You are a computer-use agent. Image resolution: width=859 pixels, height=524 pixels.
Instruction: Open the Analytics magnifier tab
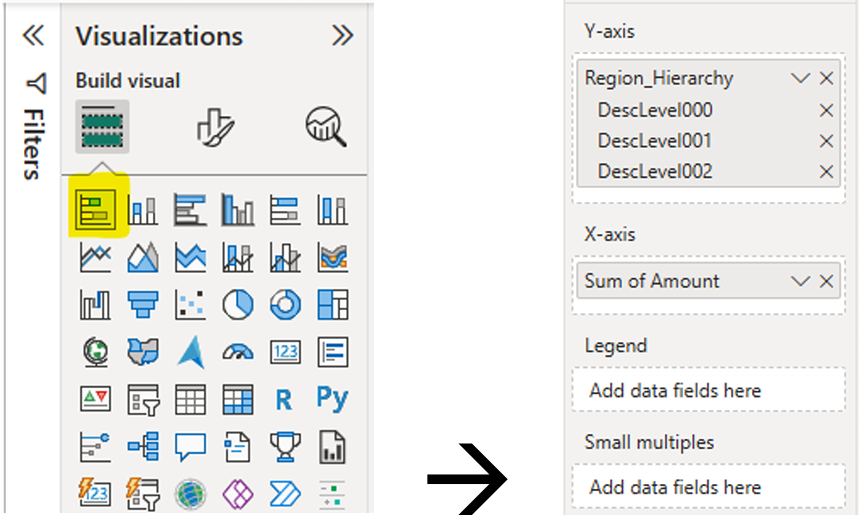click(x=326, y=127)
